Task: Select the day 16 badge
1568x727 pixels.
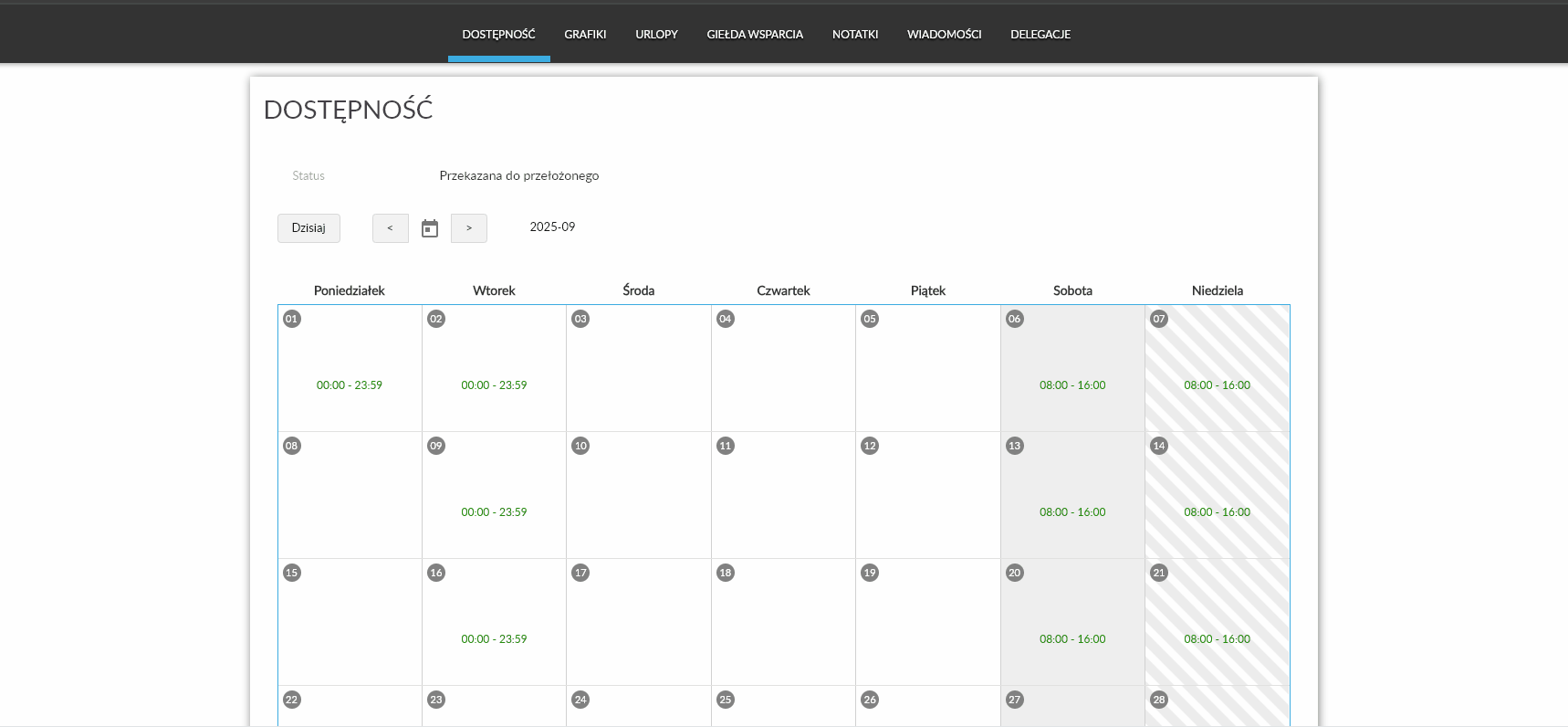Action: coord(436,573)
